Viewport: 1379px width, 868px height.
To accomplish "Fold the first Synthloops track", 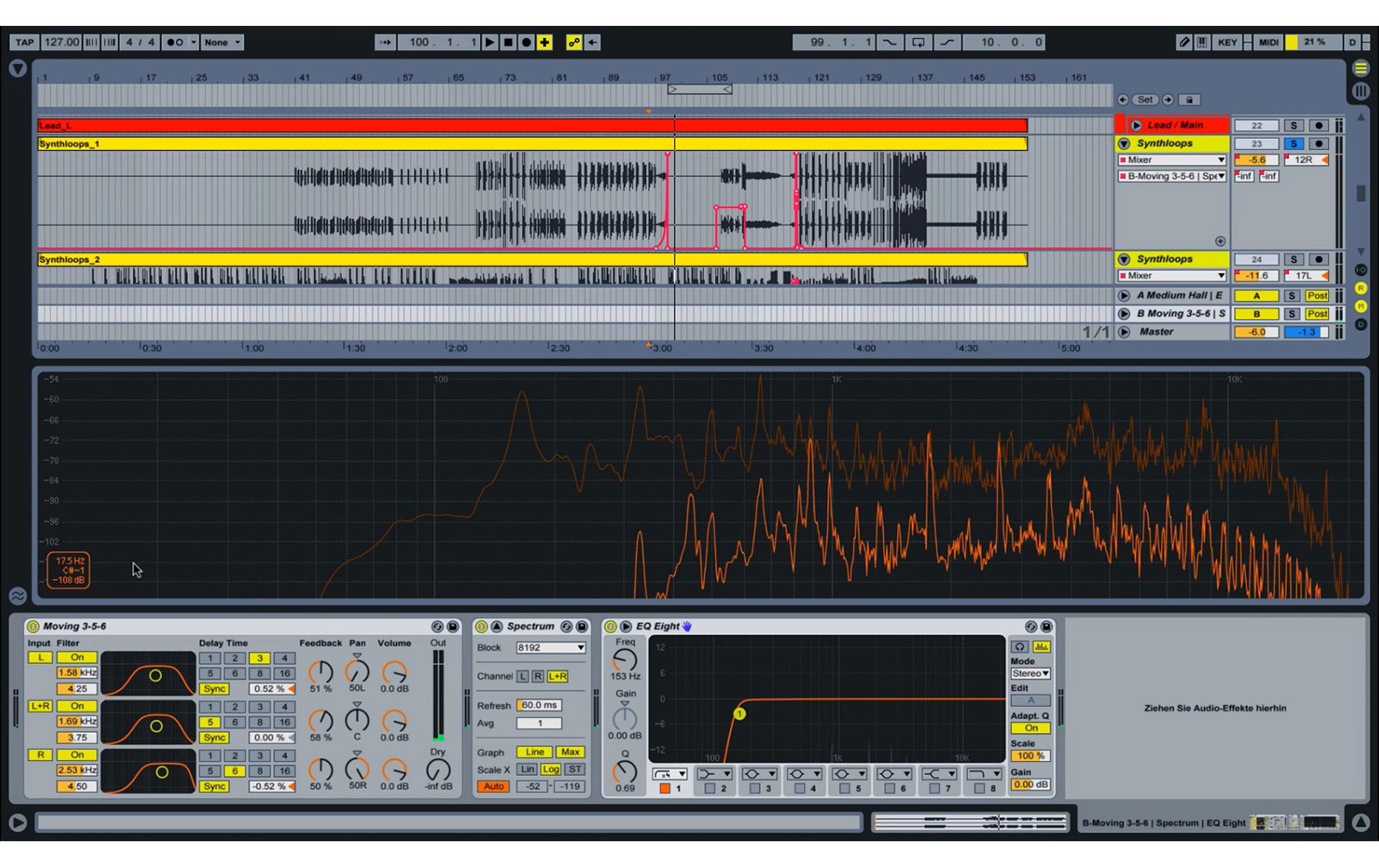I will click(x=1124, y=144).
